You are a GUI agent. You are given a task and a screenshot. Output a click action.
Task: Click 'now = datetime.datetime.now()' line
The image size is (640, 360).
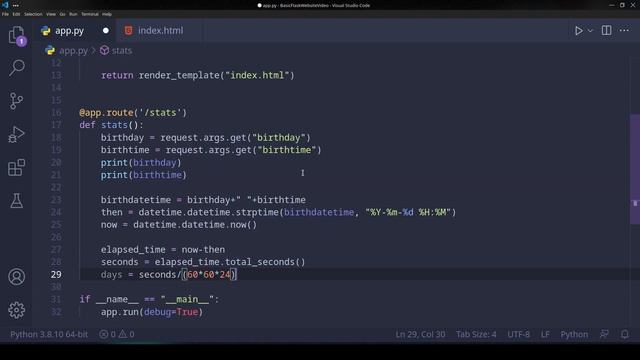click(x=179, y=224)
